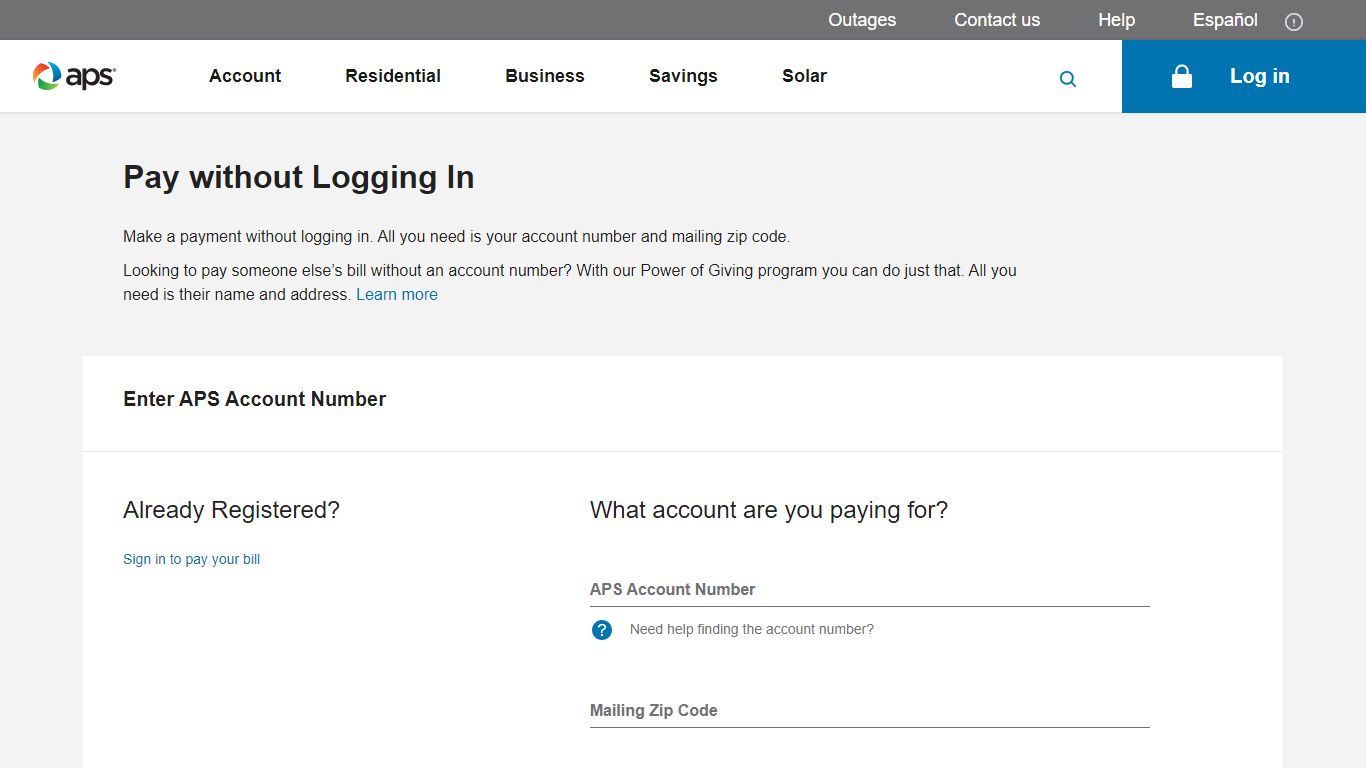Click the alert circle icon beside Español
The image size is (1366, 768).
[x=1294, y=21]
